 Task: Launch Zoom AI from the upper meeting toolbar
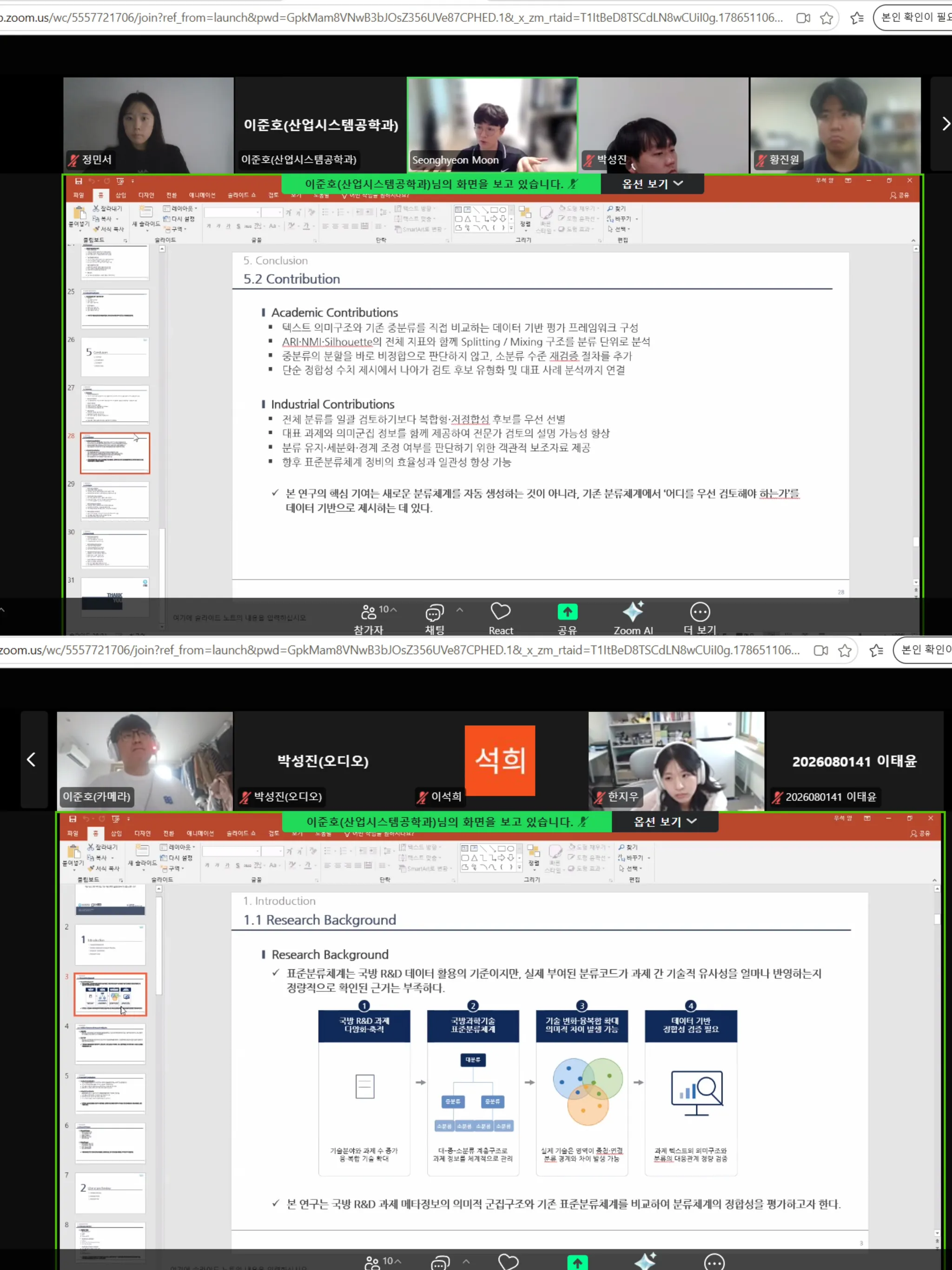coord(633,618)
